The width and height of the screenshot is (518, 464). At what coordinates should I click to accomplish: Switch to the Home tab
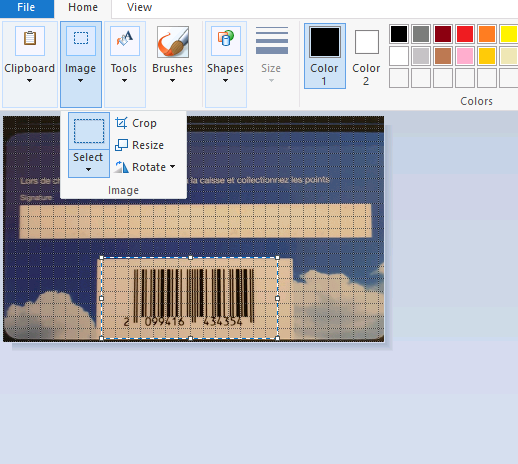(x=83, y=8)
